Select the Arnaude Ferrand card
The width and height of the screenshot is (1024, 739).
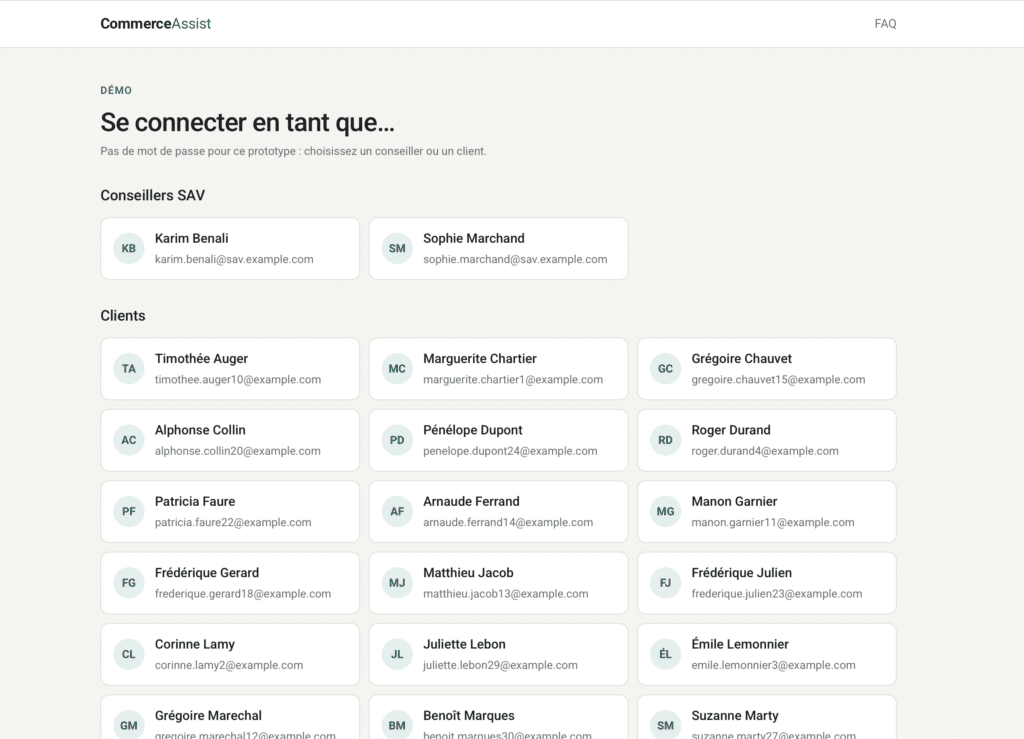[x=498, y=512]
